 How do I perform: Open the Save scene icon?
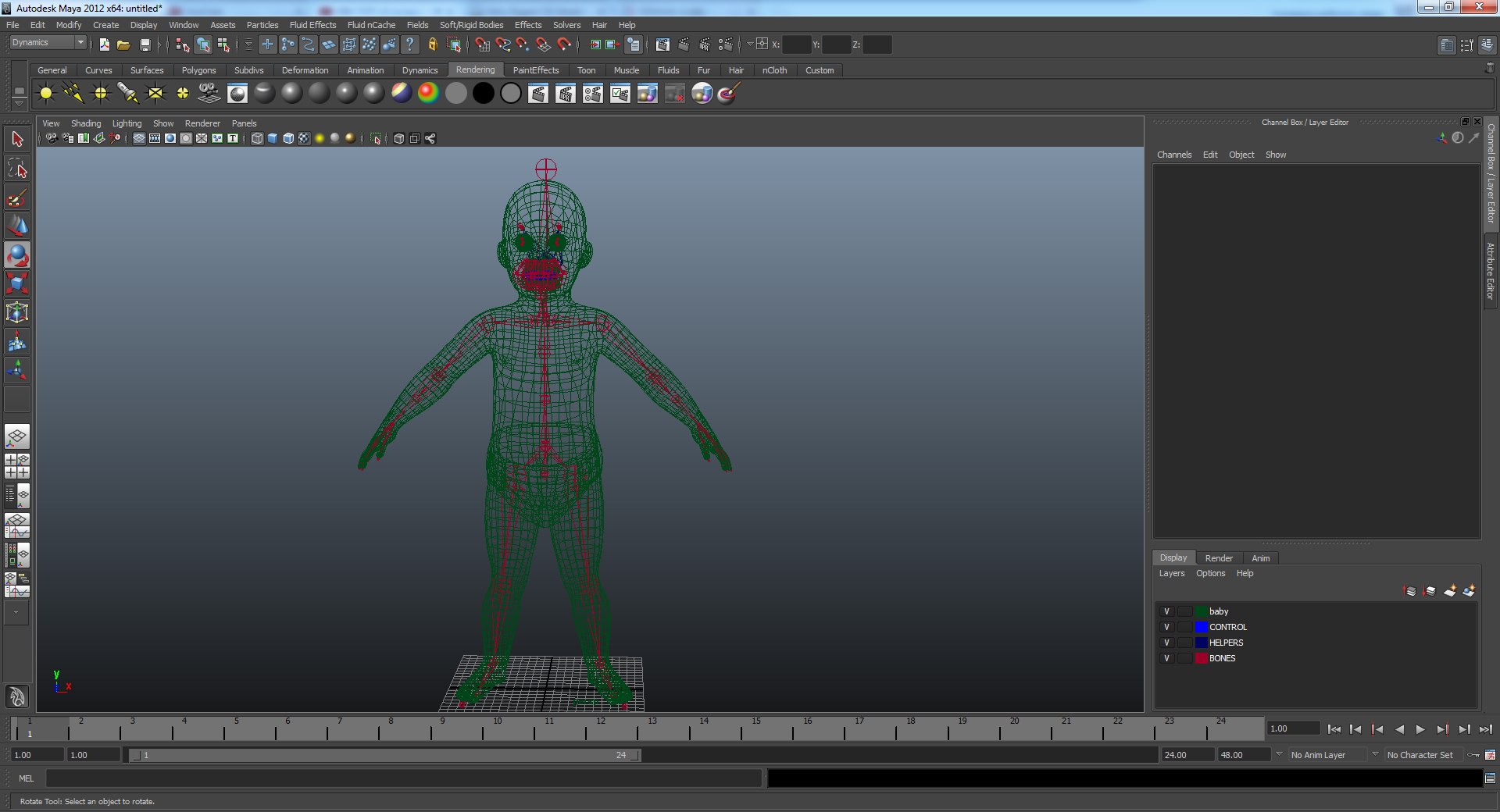pyautogui.click(x=145, y=45)
